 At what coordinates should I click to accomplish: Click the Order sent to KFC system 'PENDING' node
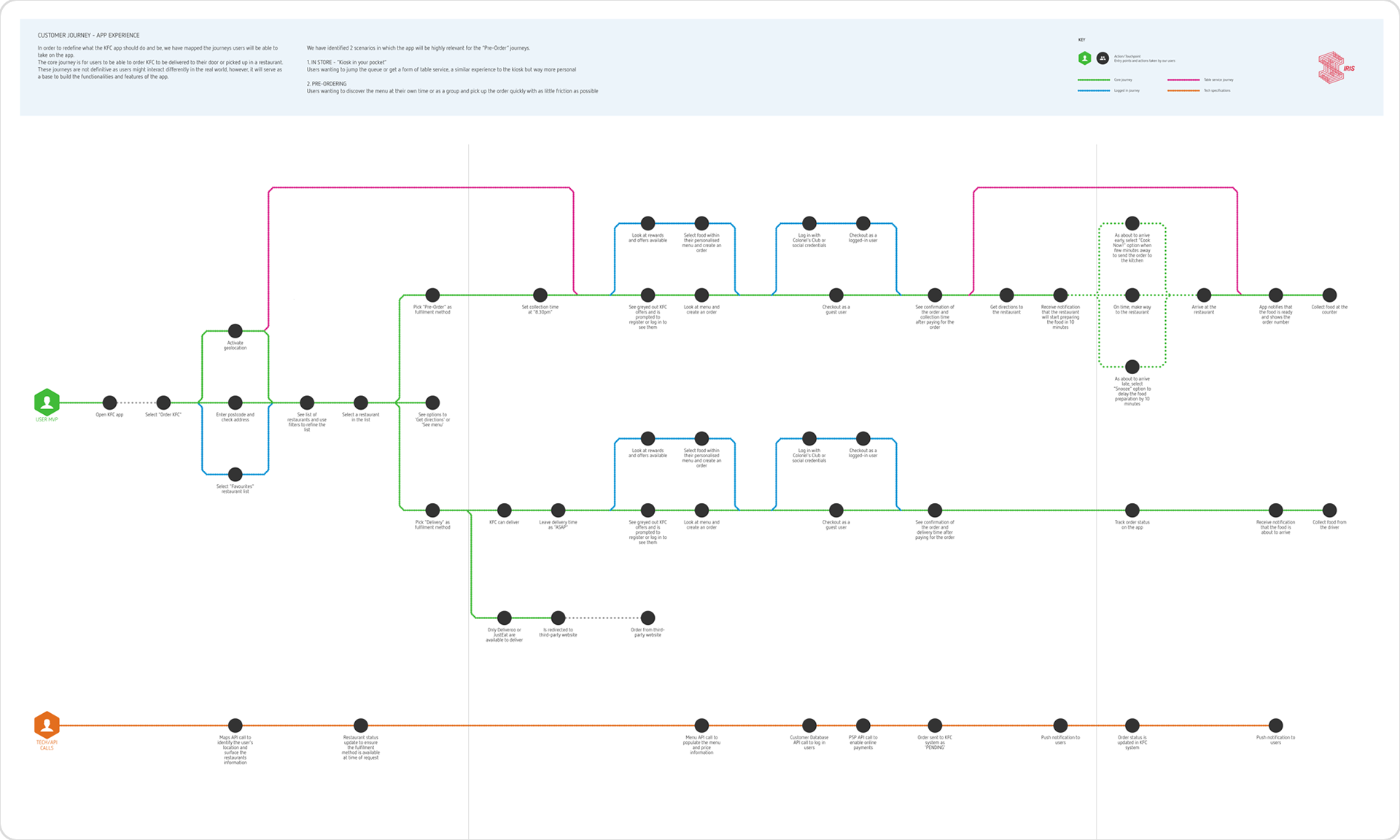coord(935,726)
